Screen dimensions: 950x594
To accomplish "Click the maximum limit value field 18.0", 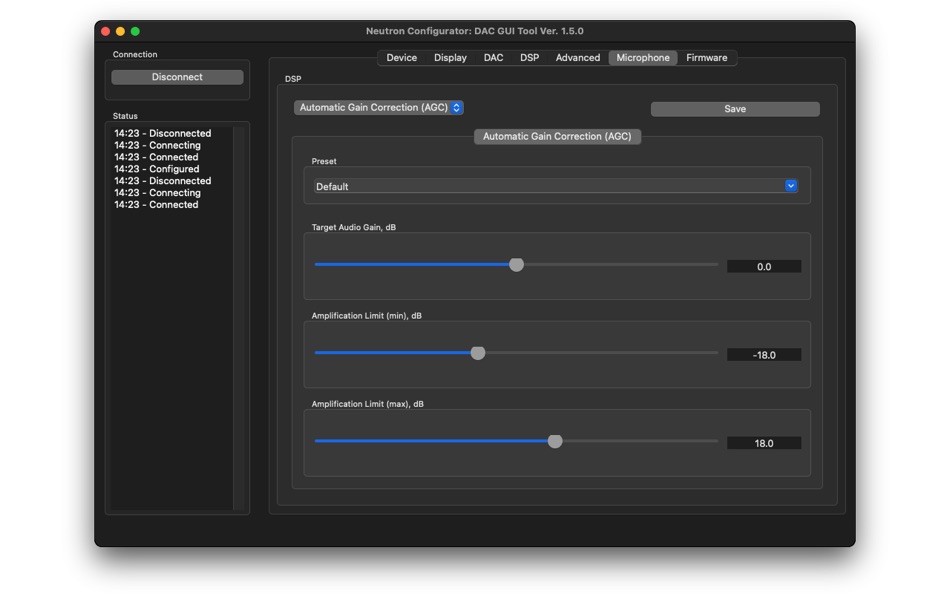I will (x=764, y=443).
